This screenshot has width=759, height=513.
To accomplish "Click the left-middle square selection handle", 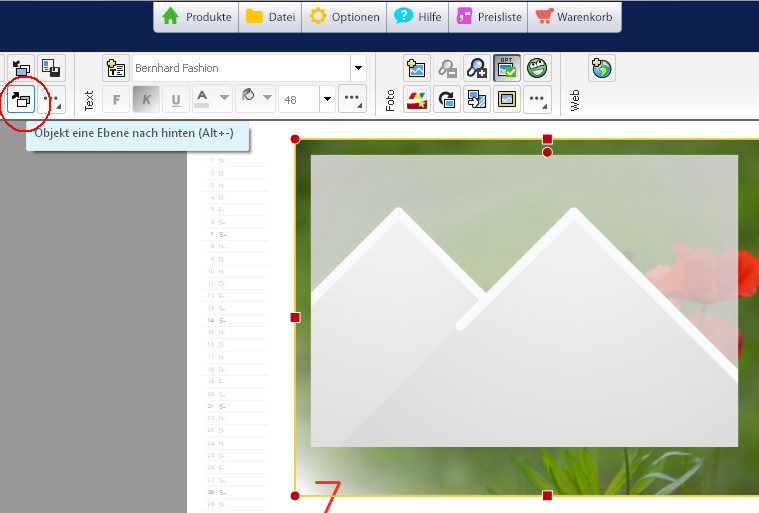I will point(295,317).
